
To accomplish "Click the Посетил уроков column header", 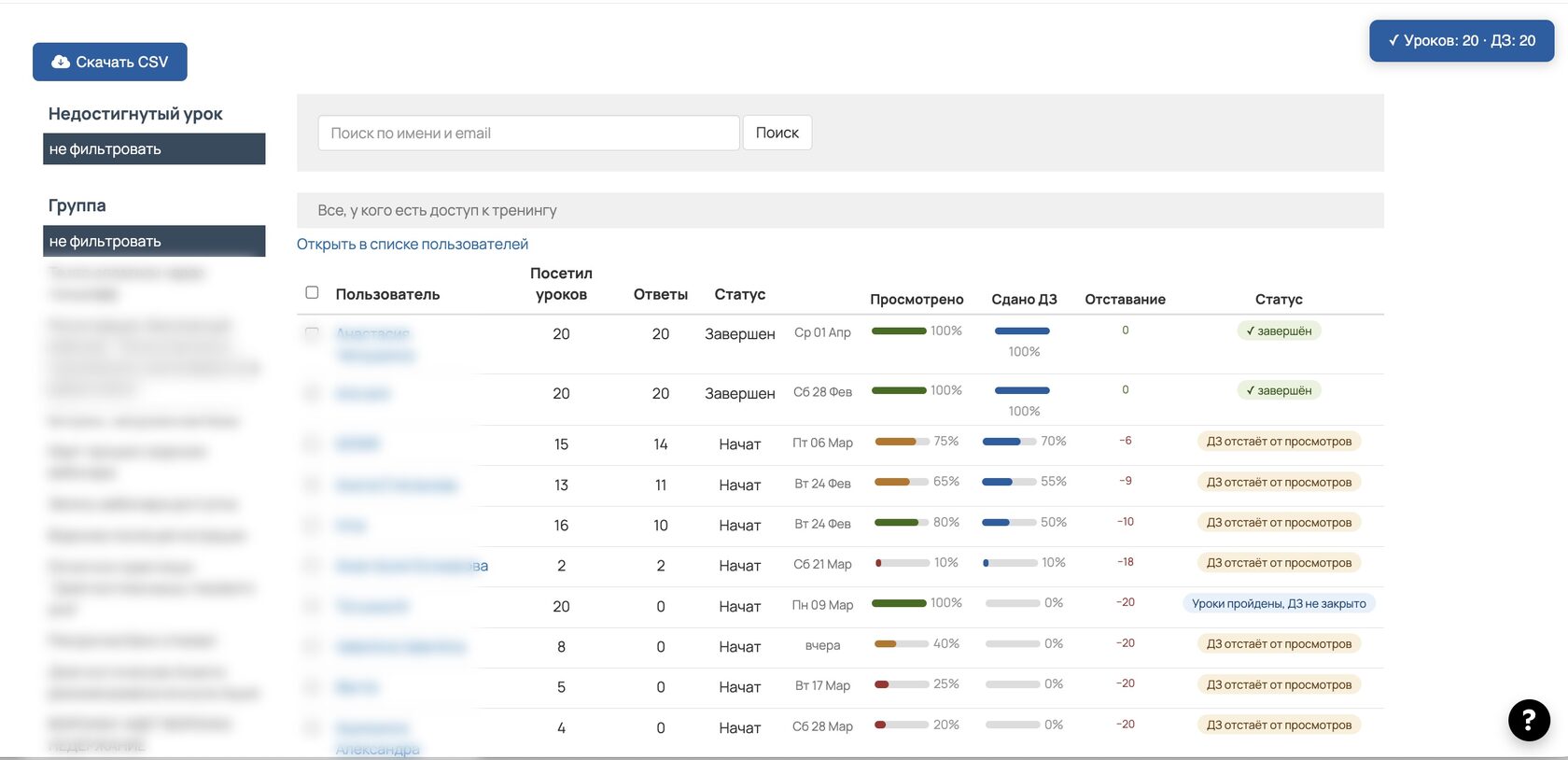I will pyautogui.click(x=561, y=284).
